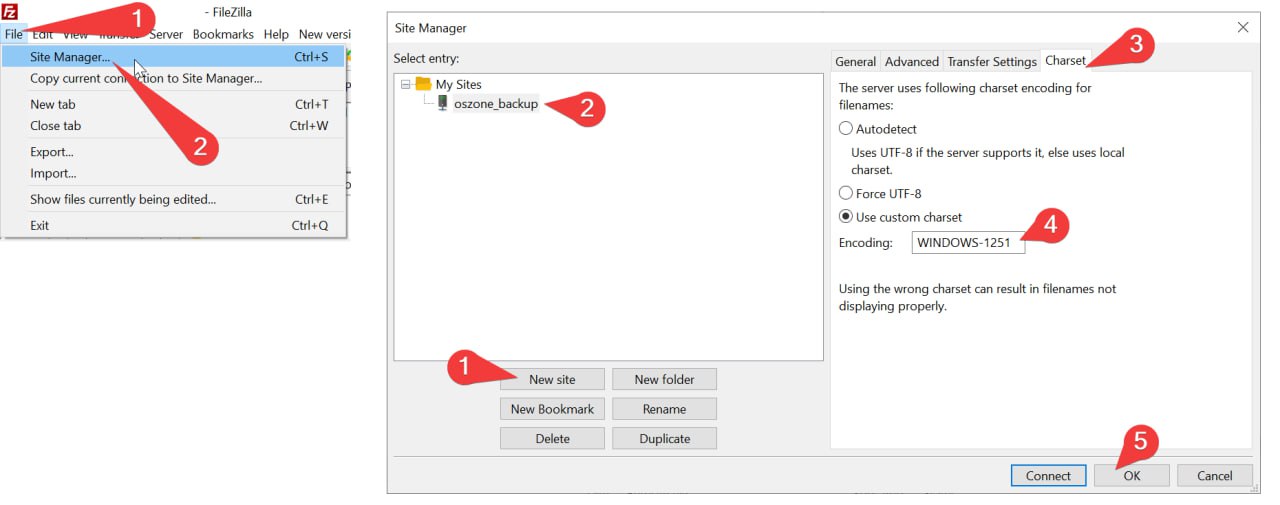
Task: Choose the Use custom charset option
Action: 846,217
